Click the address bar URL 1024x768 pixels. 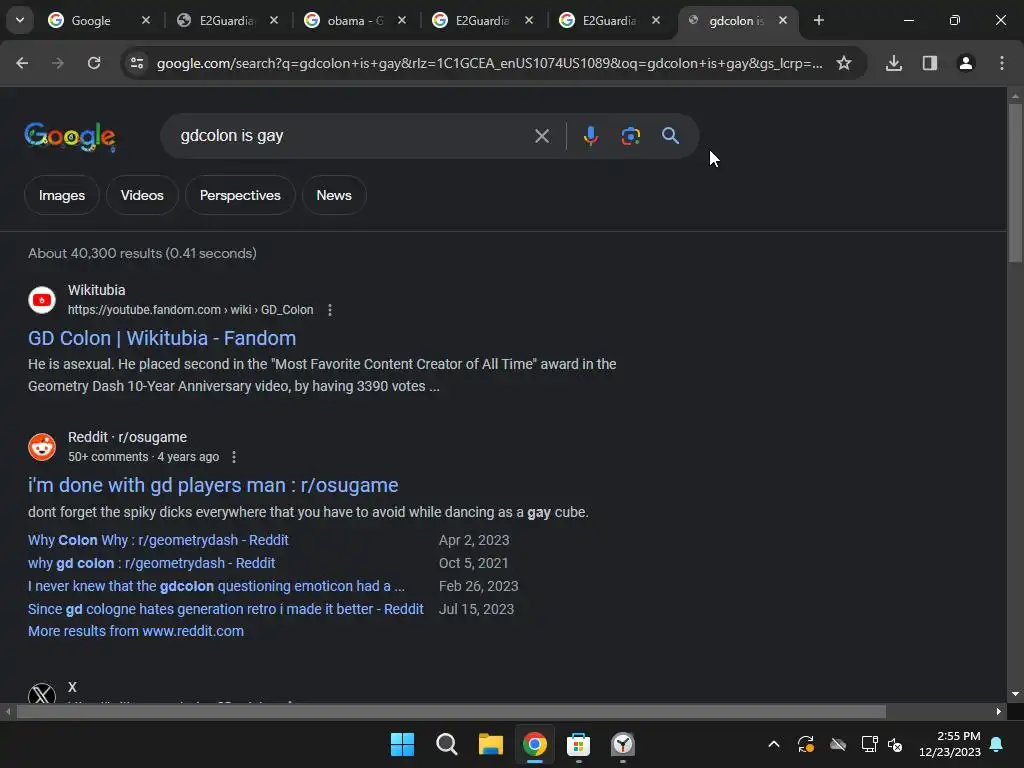click(x=490, y=63)
